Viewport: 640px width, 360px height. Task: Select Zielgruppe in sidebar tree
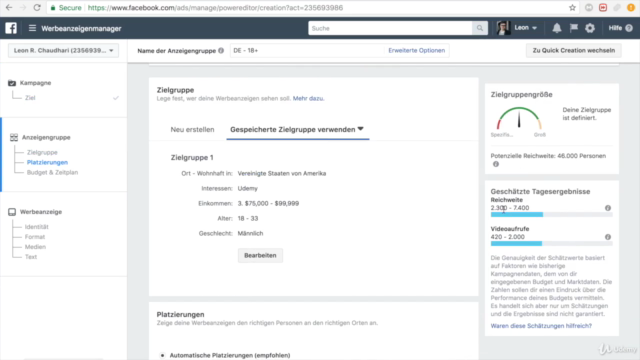pos(42,152)
